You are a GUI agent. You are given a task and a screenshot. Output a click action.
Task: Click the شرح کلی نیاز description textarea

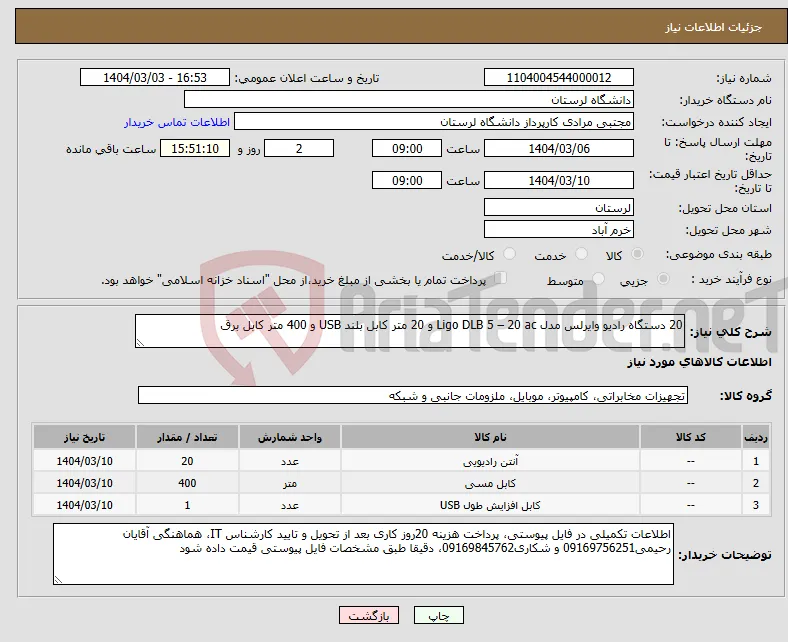click(x=410, y=331)
